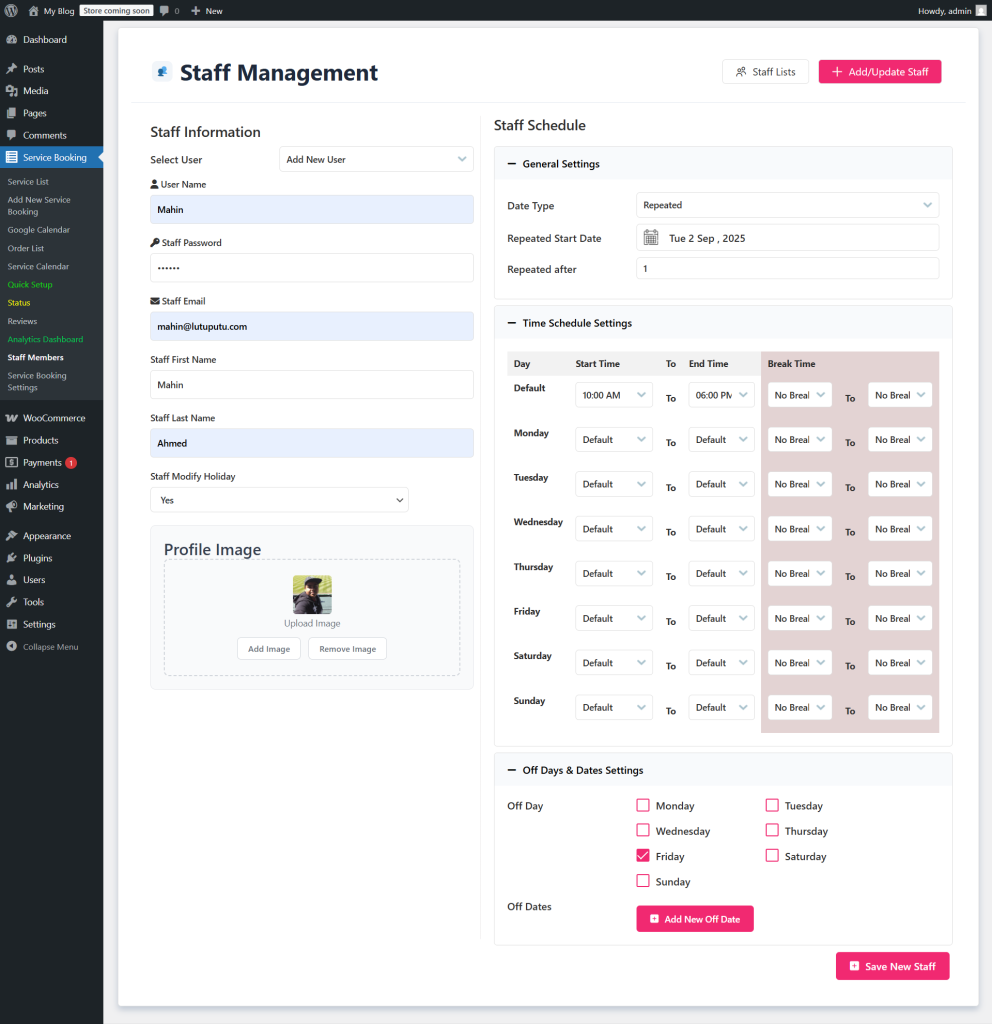Go to Analytics Dashboard submenu item
The image size is (992, 1024).
(45, 340)
